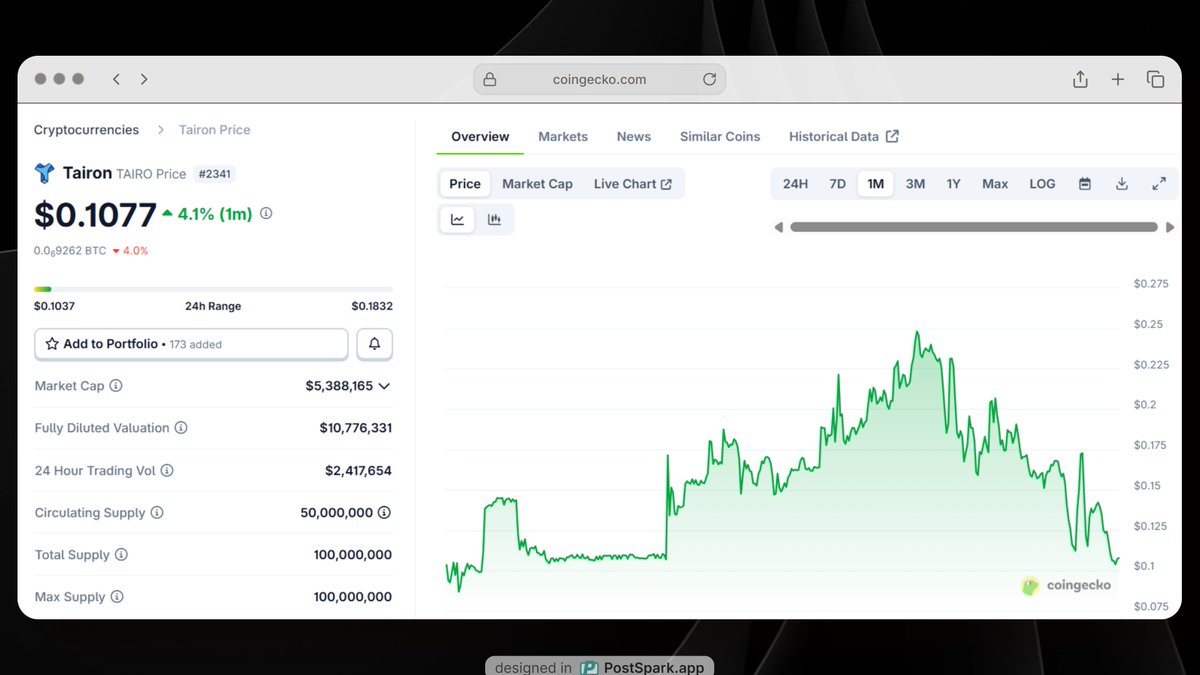Open the Similar Coins tab

[720, 136]
